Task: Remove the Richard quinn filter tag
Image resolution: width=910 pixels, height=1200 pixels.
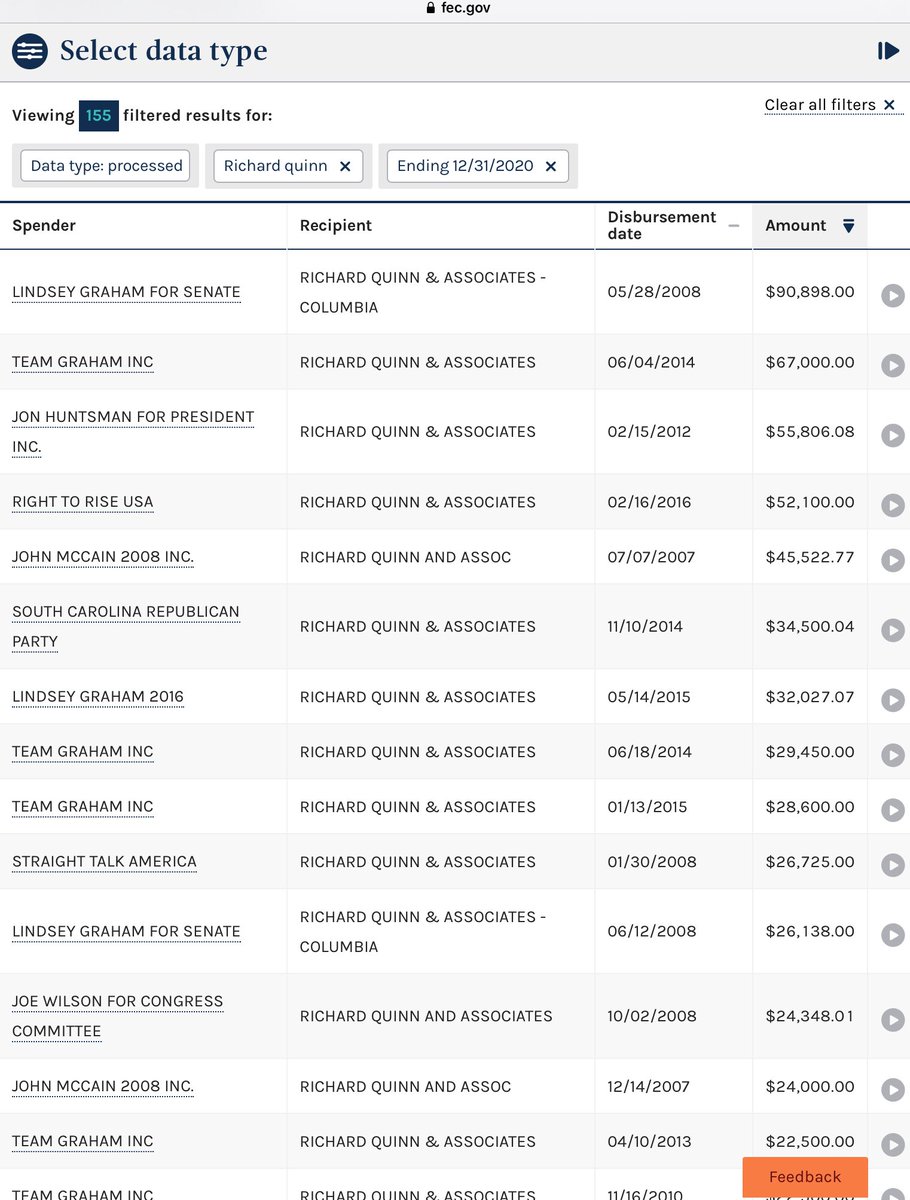Action: (x=345, y=166)
